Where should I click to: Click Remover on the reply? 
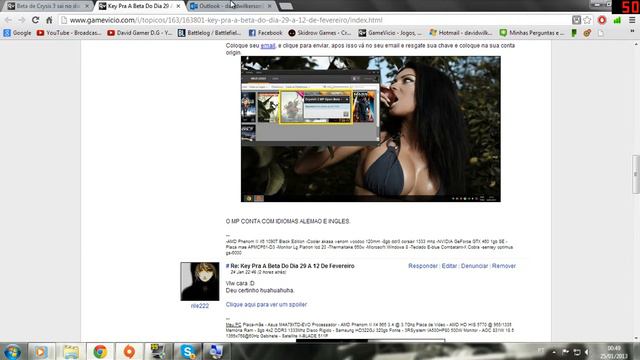[x=504, y=266]
